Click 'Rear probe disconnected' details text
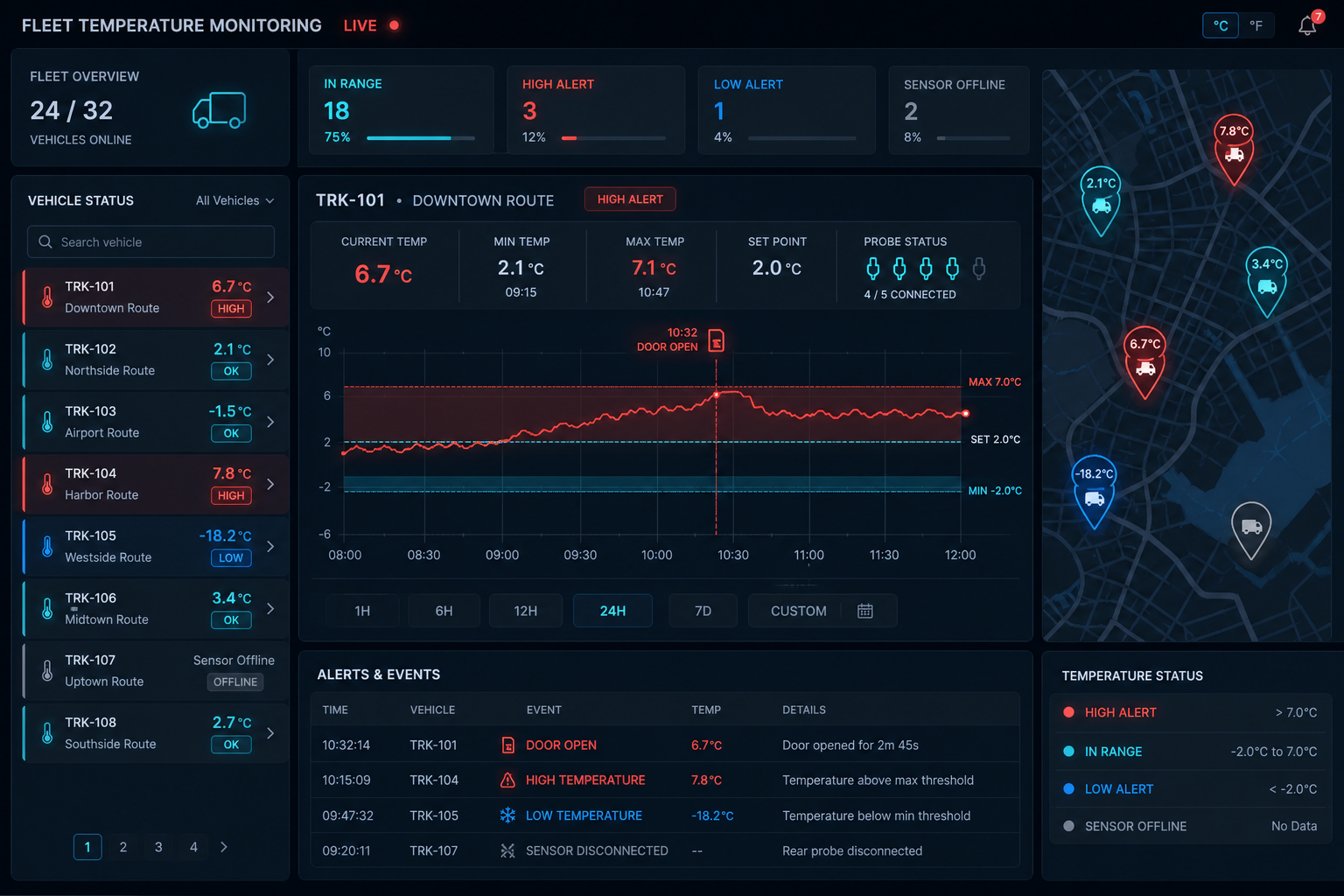The image size is (1344, 896). coord(852,850)
